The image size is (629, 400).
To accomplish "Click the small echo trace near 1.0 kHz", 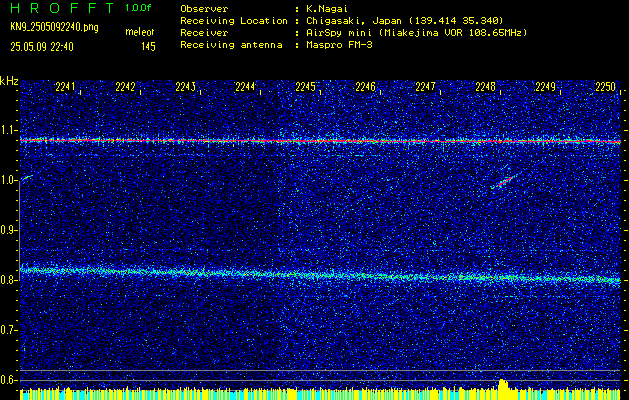I will (x=26, y=178).
